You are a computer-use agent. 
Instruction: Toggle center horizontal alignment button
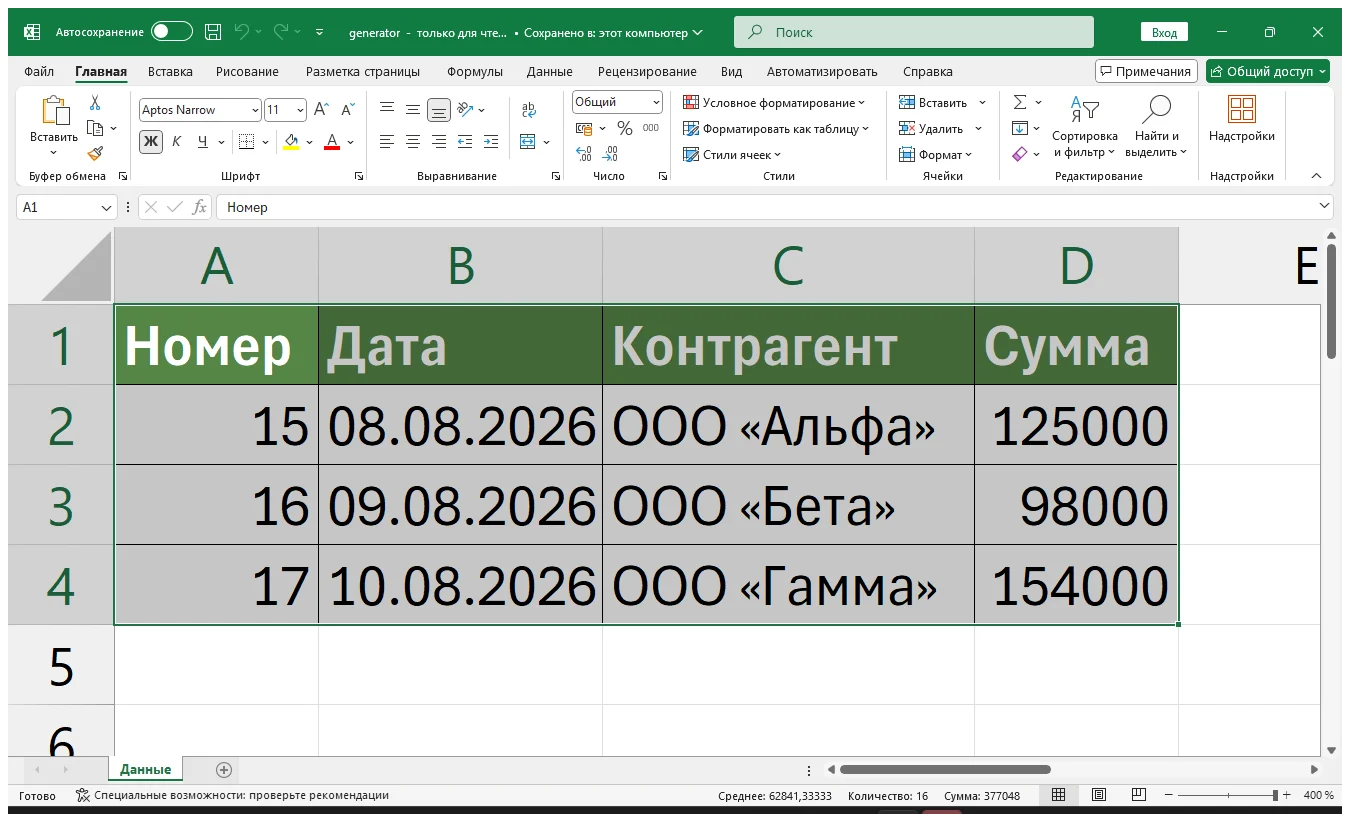point(413,142)
